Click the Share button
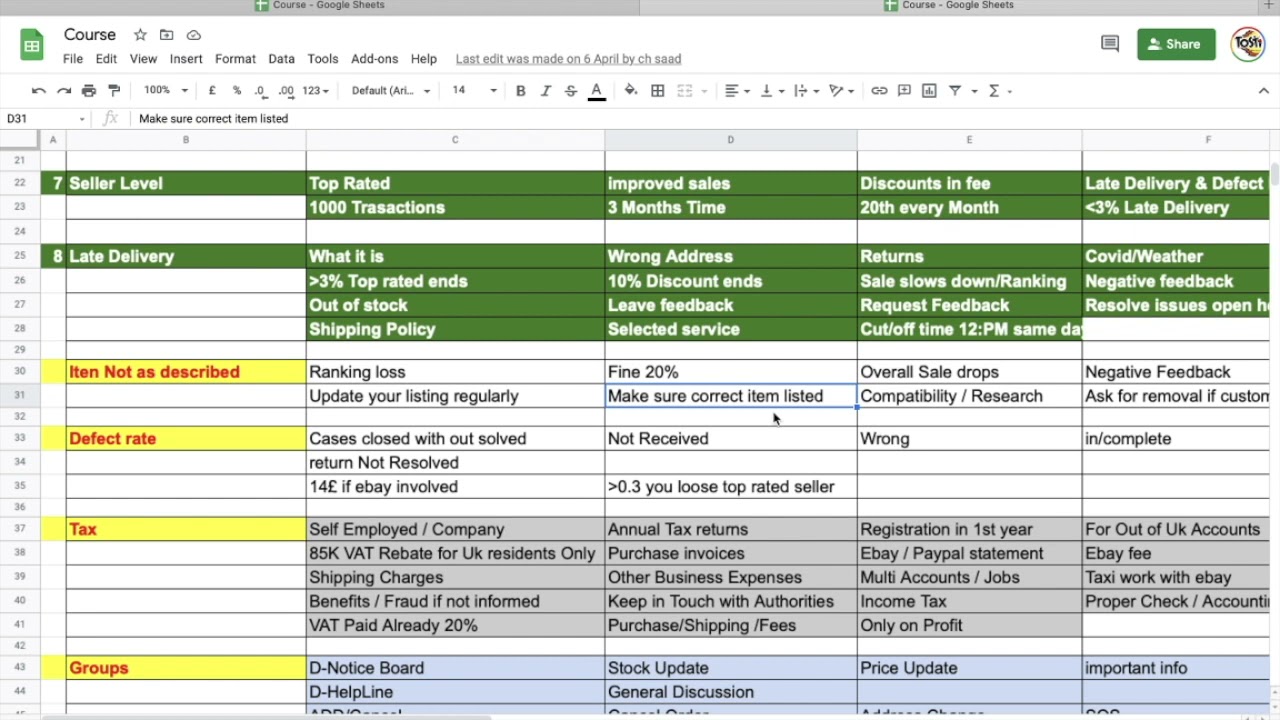The image size is (1280, 720). 1176,44
